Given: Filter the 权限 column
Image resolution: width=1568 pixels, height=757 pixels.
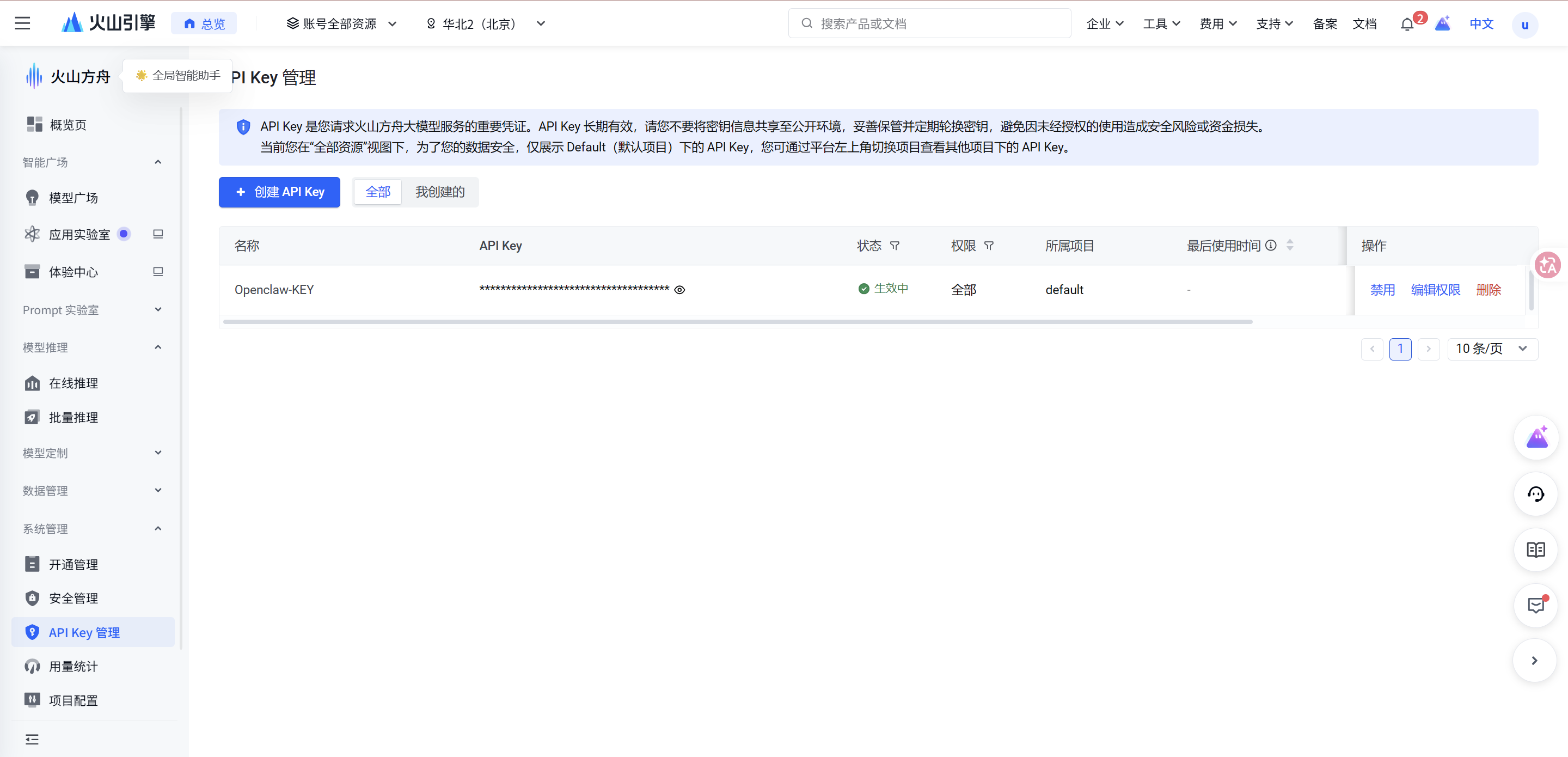Looking at the screenshot, I should point(989,246).
